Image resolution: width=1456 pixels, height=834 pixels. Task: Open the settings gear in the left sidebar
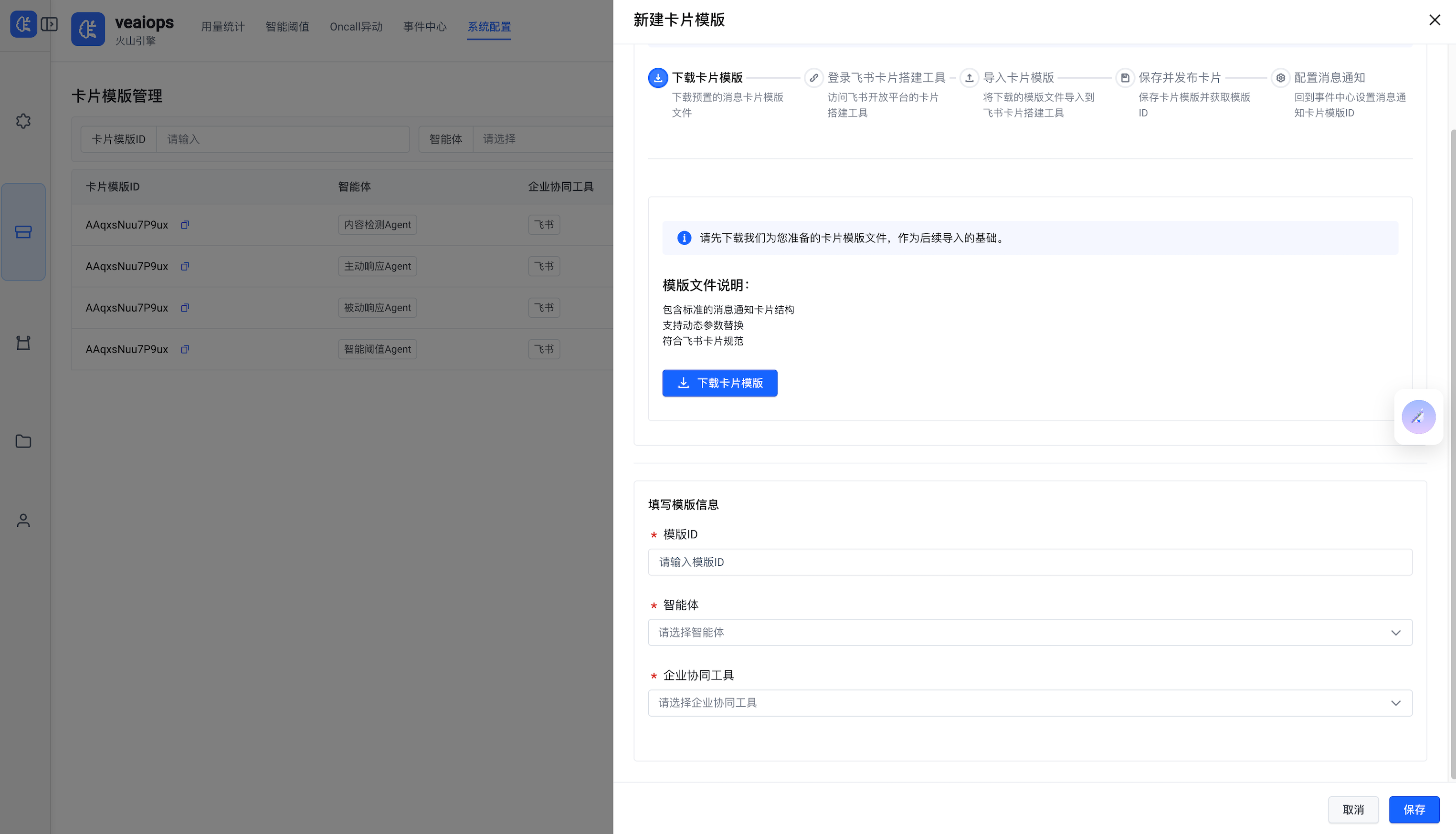(23, 121)
